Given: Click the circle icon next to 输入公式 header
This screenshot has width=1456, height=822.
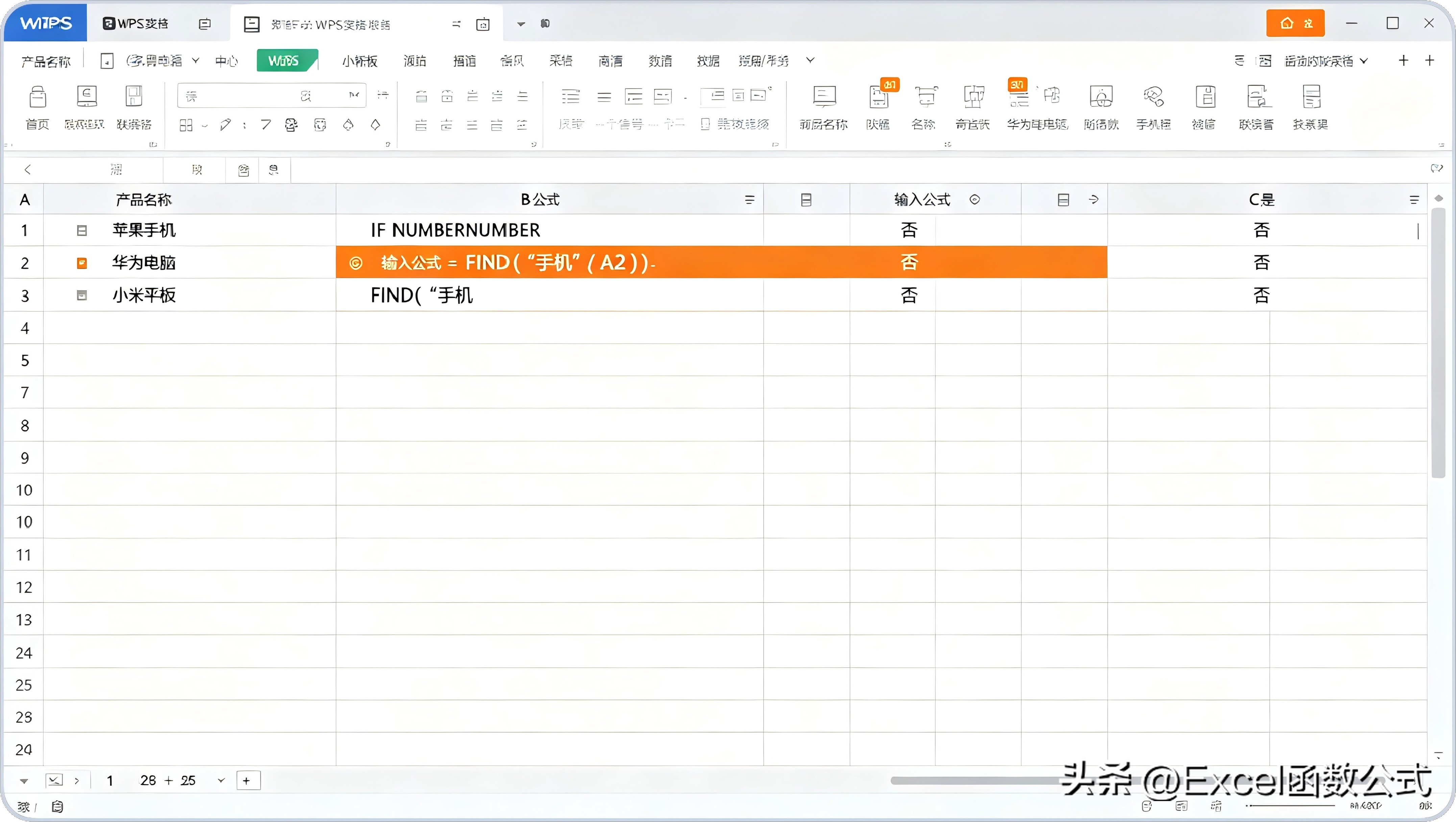Looking at the screenshot, I should tap(974, 199).
